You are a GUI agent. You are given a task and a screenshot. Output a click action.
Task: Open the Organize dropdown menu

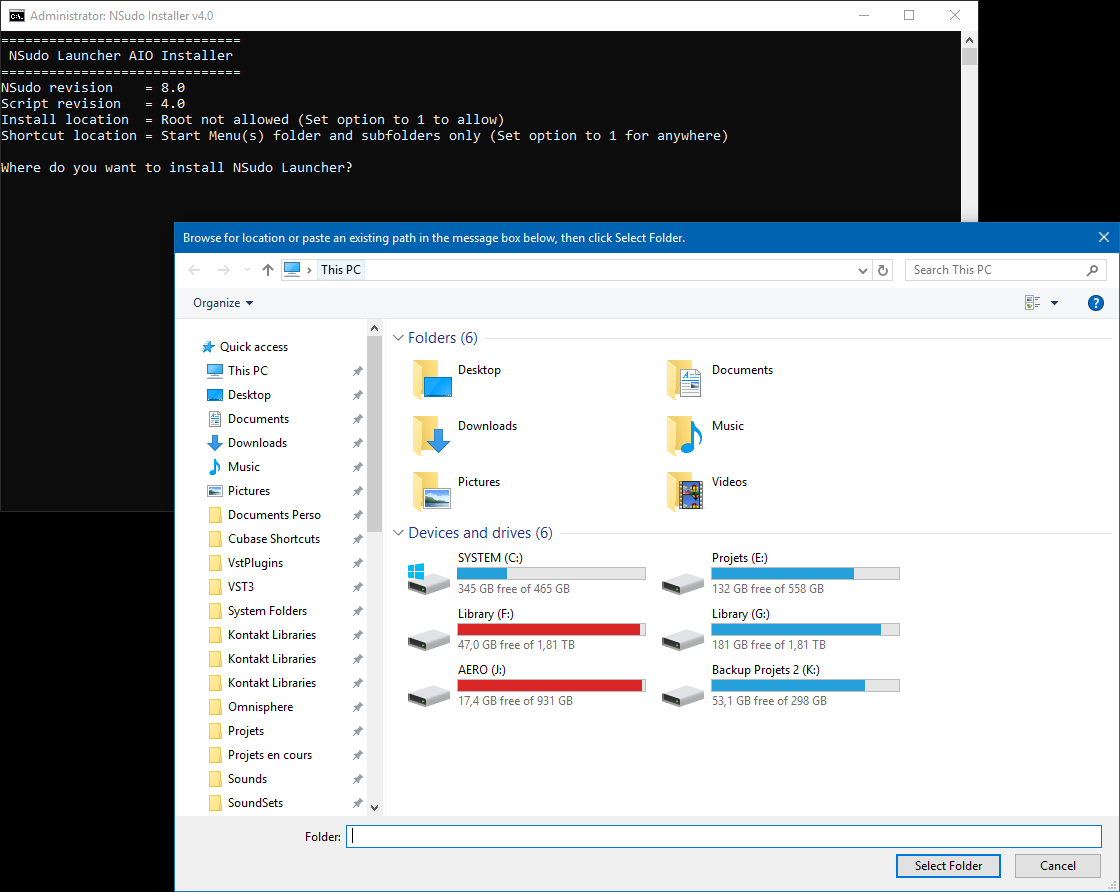pyautogui.click(x=219, y=302)
